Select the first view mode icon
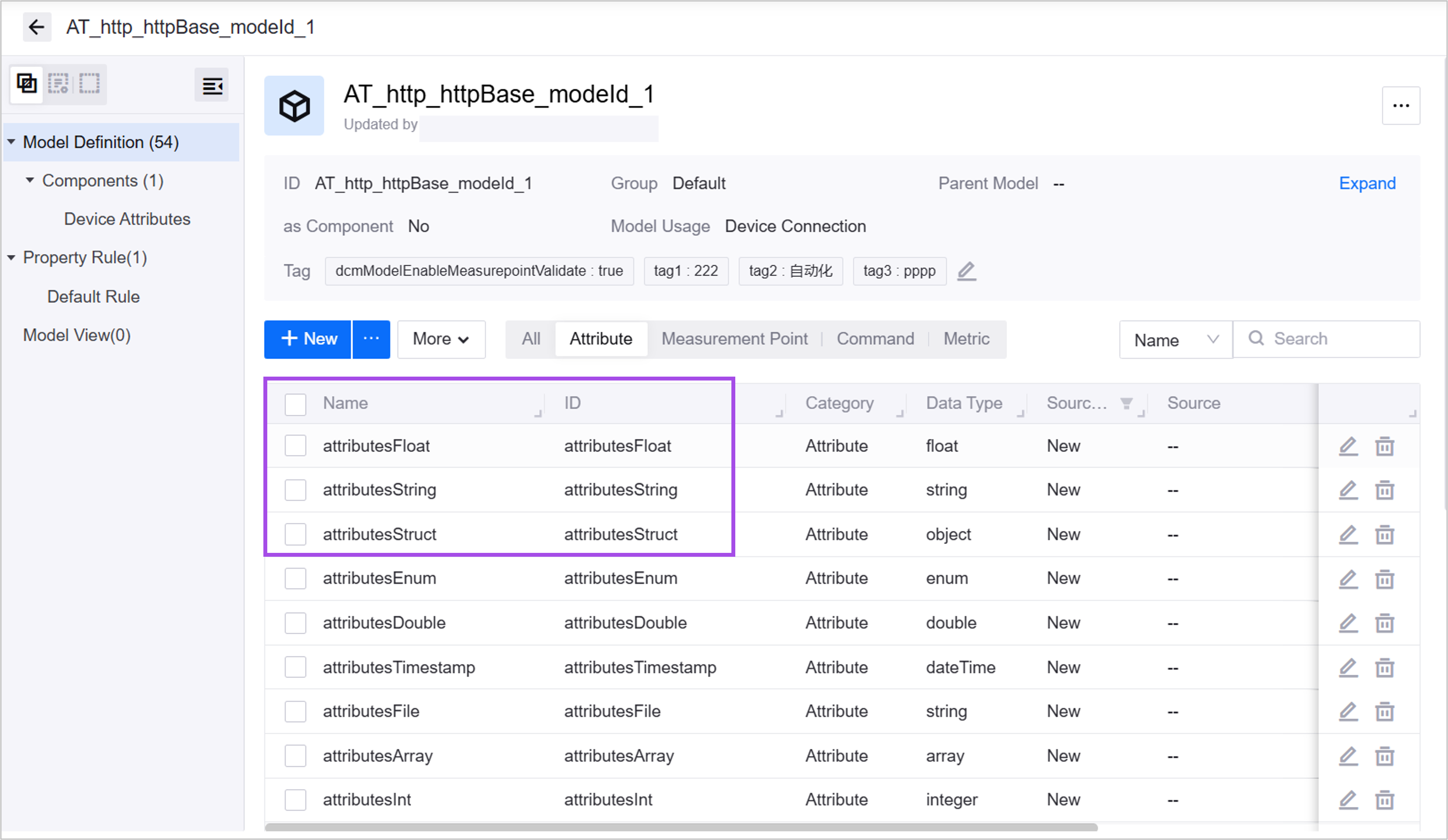Screen dimensions: 1448x840 (x=27, y=84)
